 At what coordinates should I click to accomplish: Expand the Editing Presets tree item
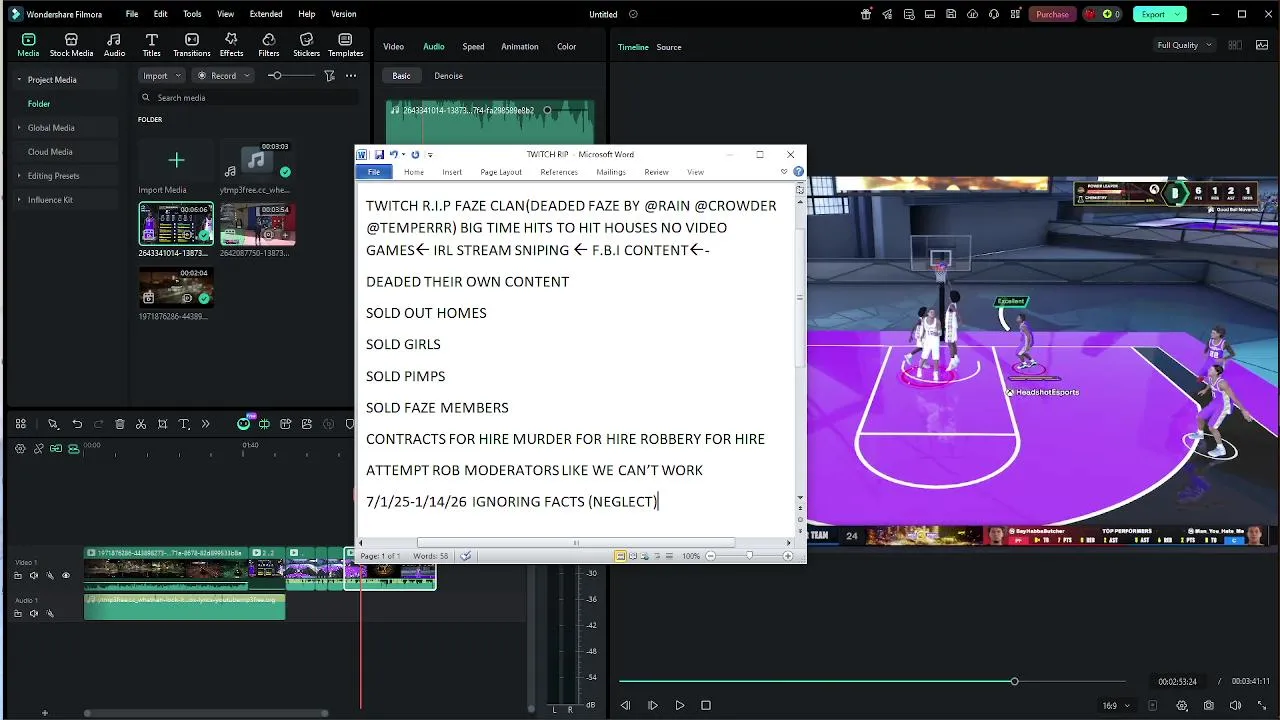point(19,176)
